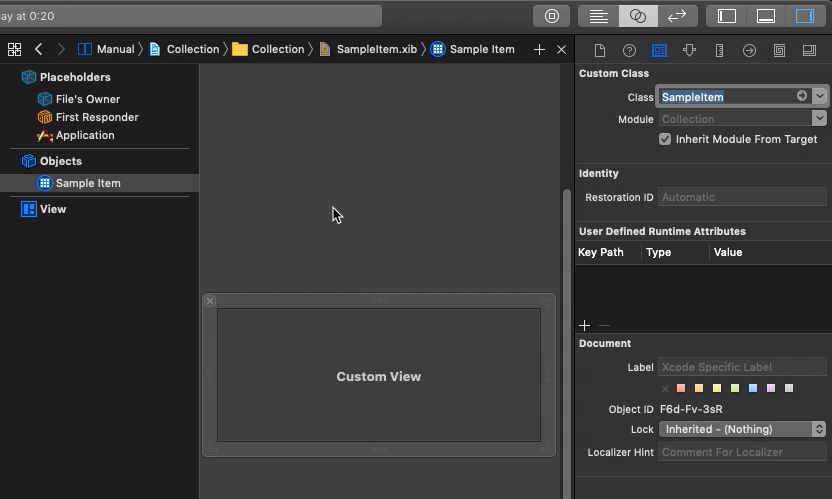
Task: Switch to the Assistant editor
Action: pos(638,16)
